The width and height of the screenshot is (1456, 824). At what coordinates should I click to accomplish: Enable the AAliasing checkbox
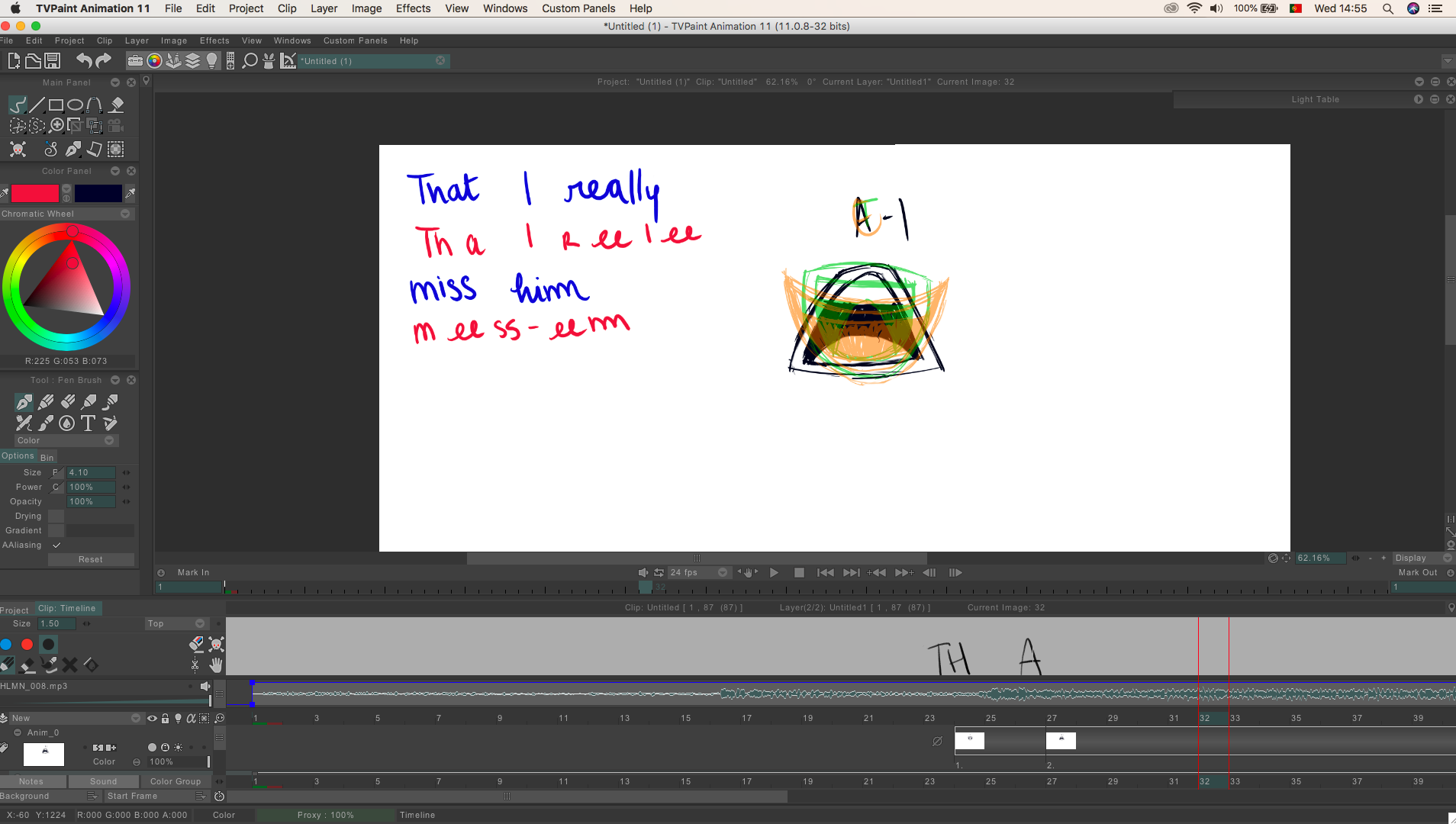57,545
